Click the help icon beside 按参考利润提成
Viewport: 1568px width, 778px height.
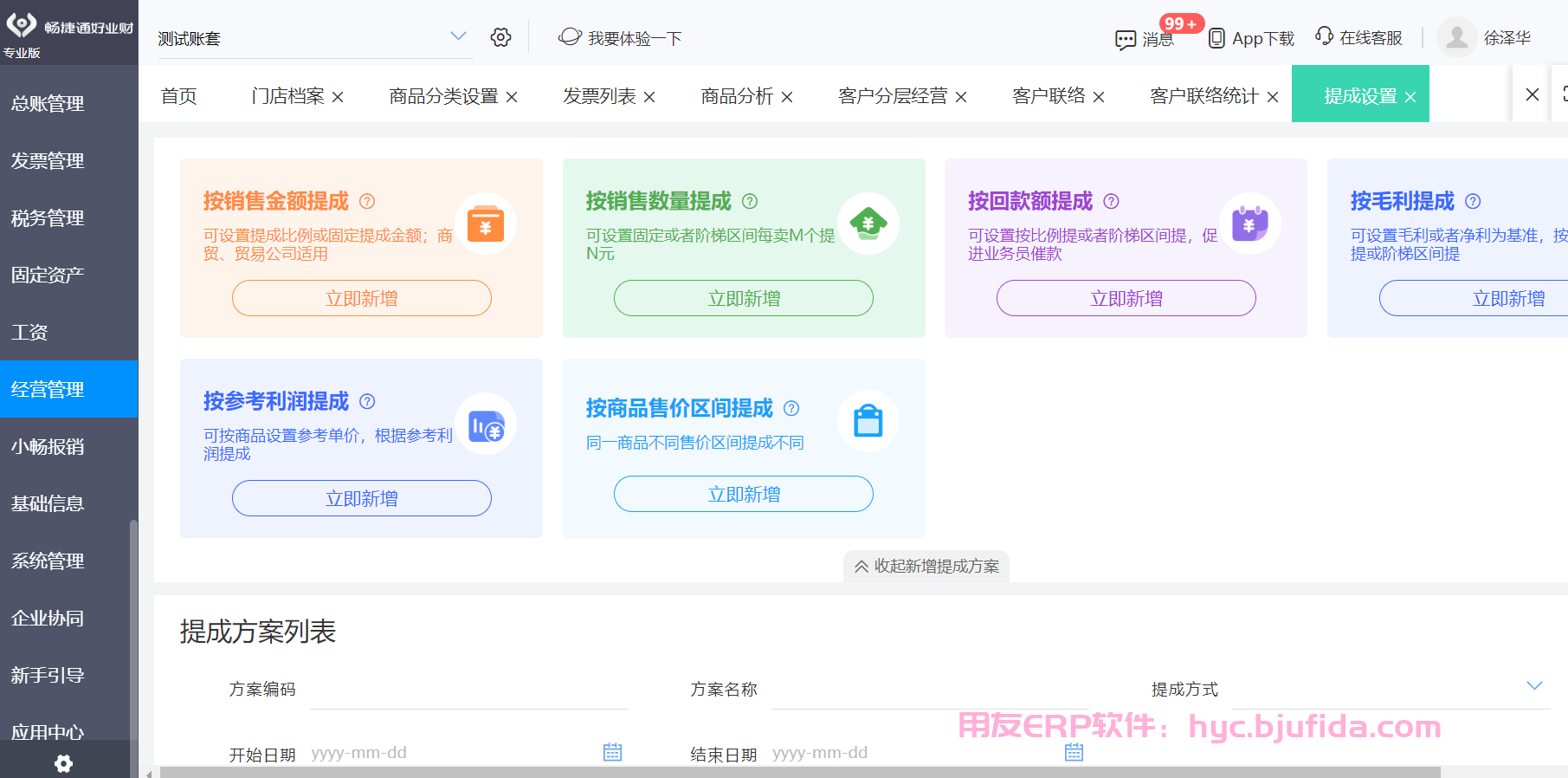point(367,401)
